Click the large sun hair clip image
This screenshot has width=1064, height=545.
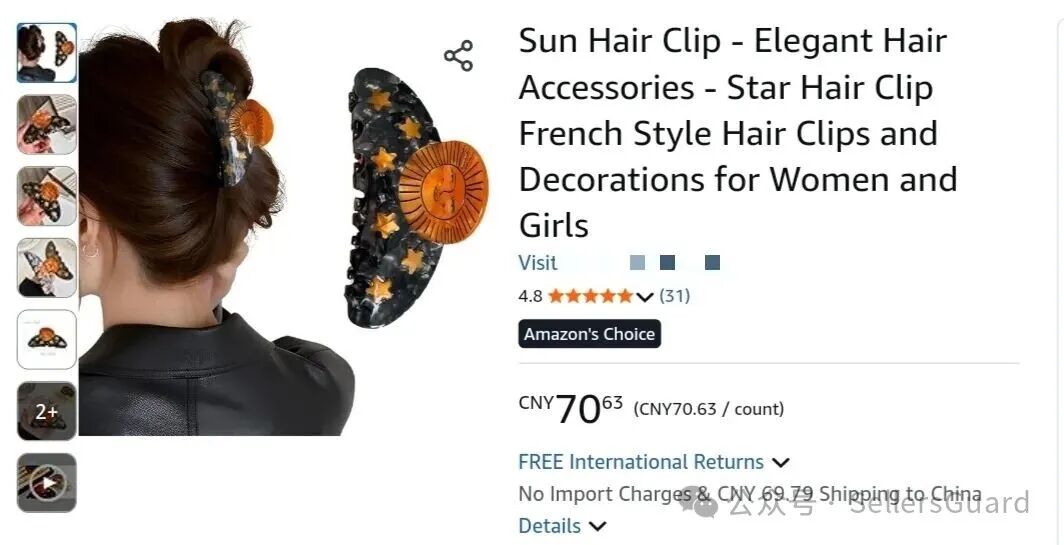tap(416, 197)
